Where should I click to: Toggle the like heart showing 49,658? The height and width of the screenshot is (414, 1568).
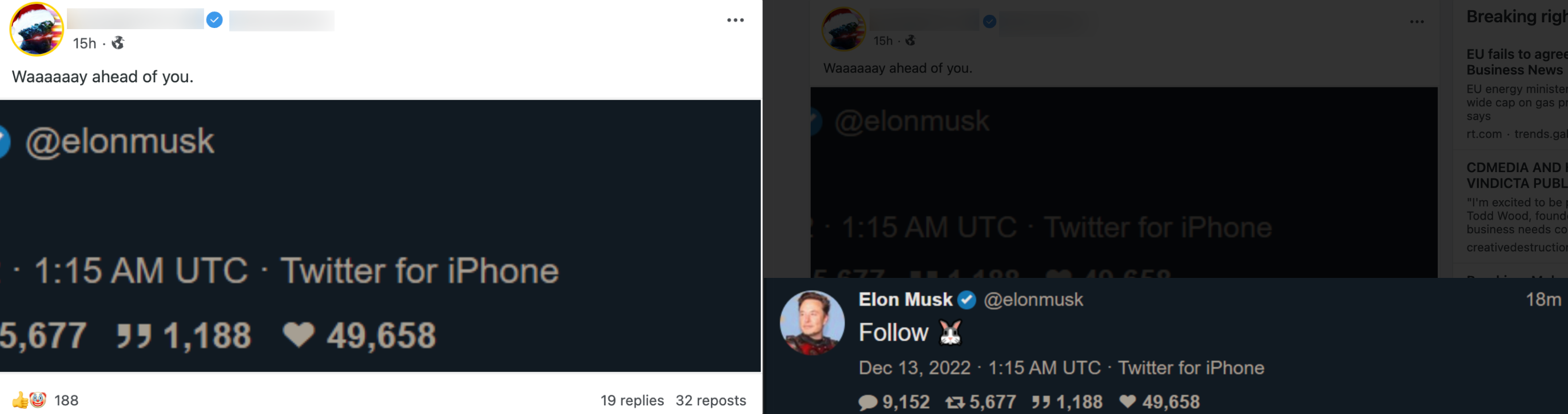(x=1128, y=402)
